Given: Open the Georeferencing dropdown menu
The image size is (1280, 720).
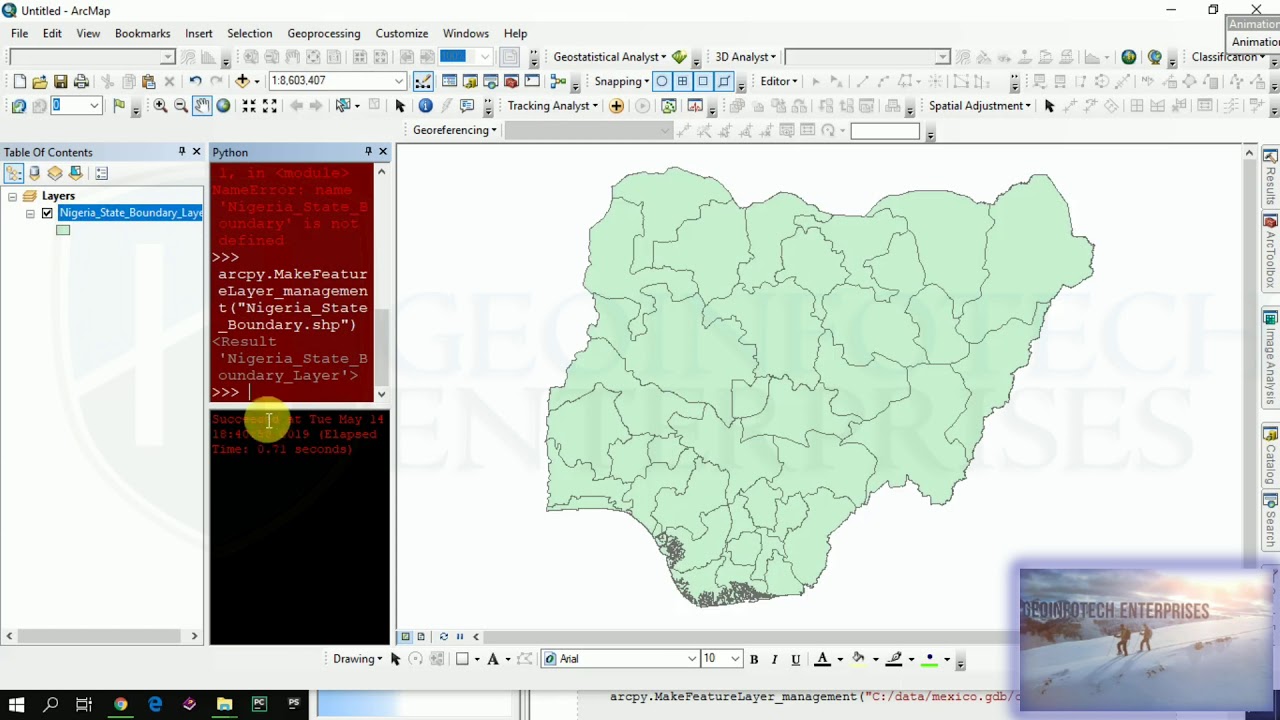Looking at the screenshot, I should point(454,130).
